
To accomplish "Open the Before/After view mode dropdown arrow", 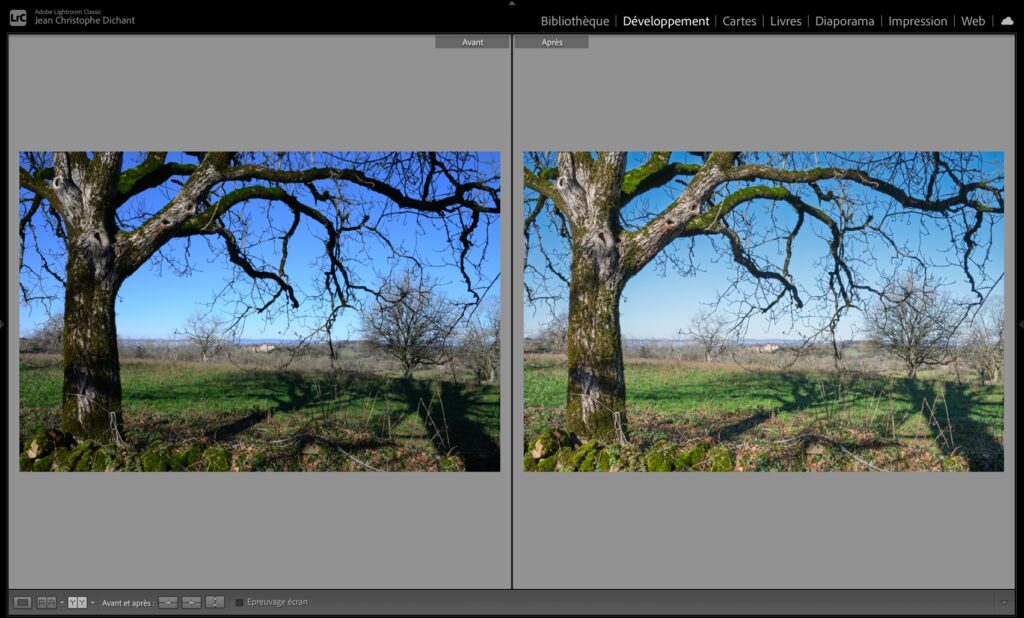I will (x=92, y=601).
